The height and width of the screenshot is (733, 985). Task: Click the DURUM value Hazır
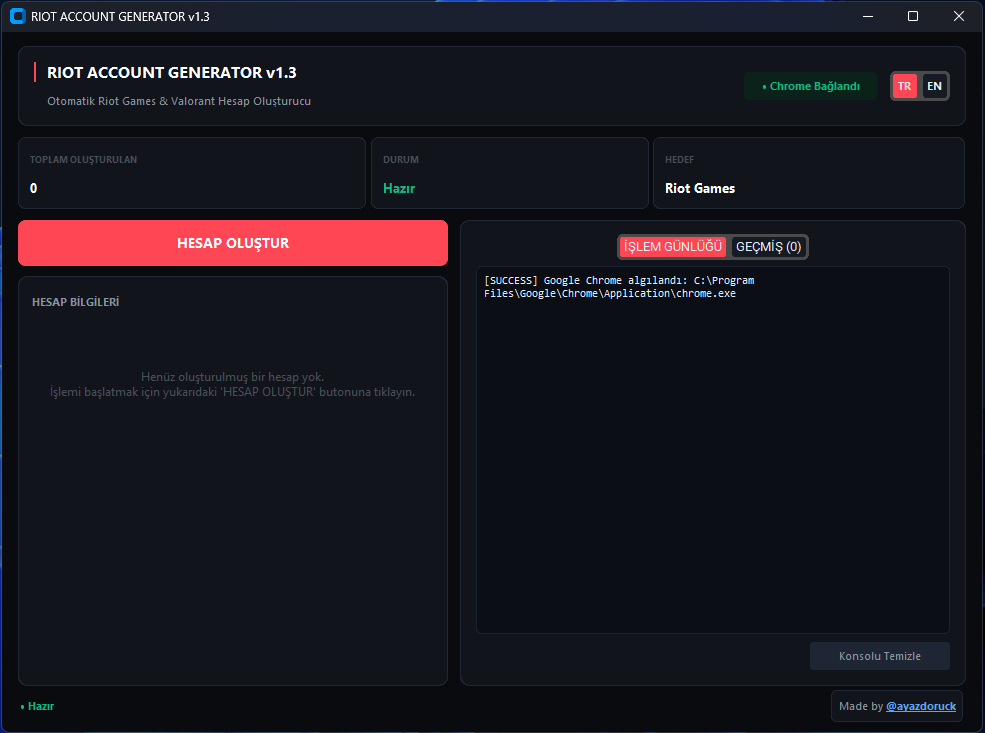(x=399, y=188)
